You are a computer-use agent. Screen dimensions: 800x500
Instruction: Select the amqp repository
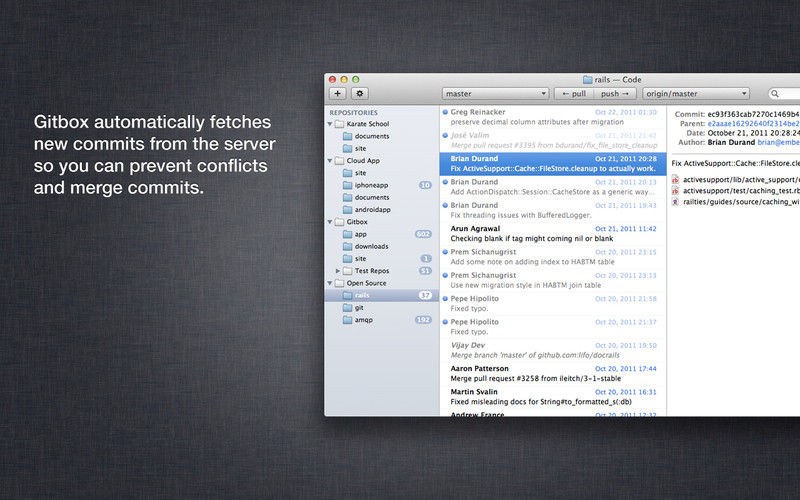(x=382, y=320)
